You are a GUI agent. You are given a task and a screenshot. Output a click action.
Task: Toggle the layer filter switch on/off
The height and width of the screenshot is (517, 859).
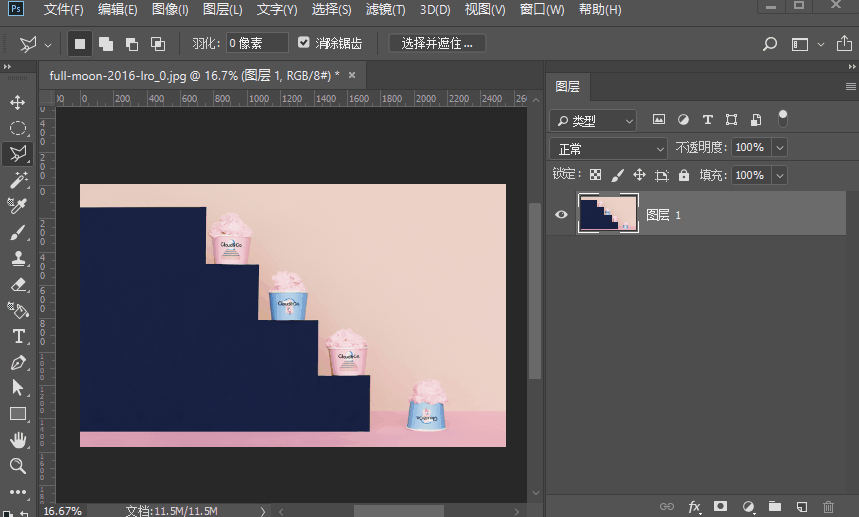click(x=783, y=117)
